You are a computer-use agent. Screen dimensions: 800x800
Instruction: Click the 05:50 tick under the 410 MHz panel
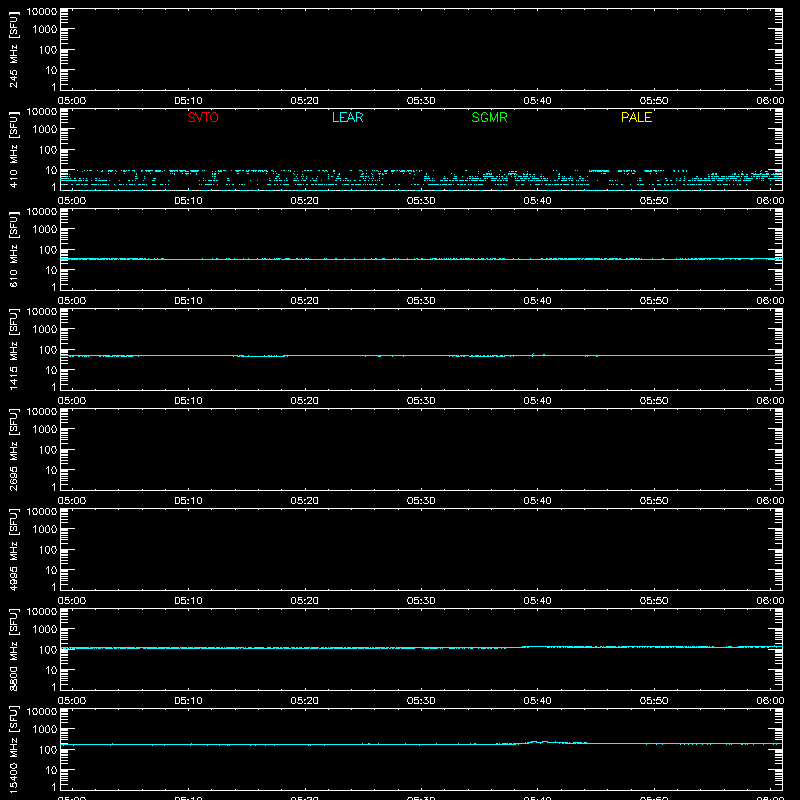click(654, 201)
